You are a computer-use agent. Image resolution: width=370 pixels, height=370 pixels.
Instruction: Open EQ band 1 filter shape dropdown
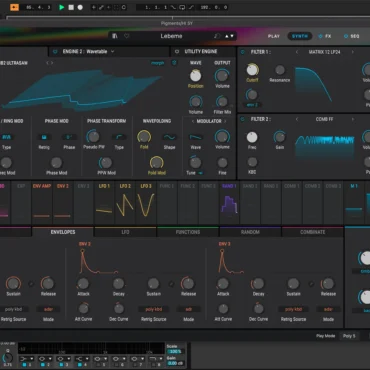click(x=26, y=359)
